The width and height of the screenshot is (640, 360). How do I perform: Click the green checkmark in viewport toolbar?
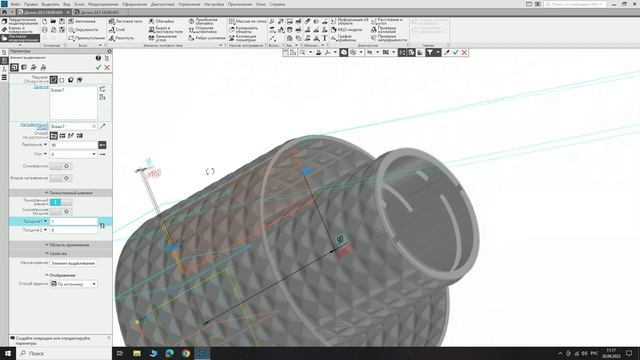click(456, 52)
